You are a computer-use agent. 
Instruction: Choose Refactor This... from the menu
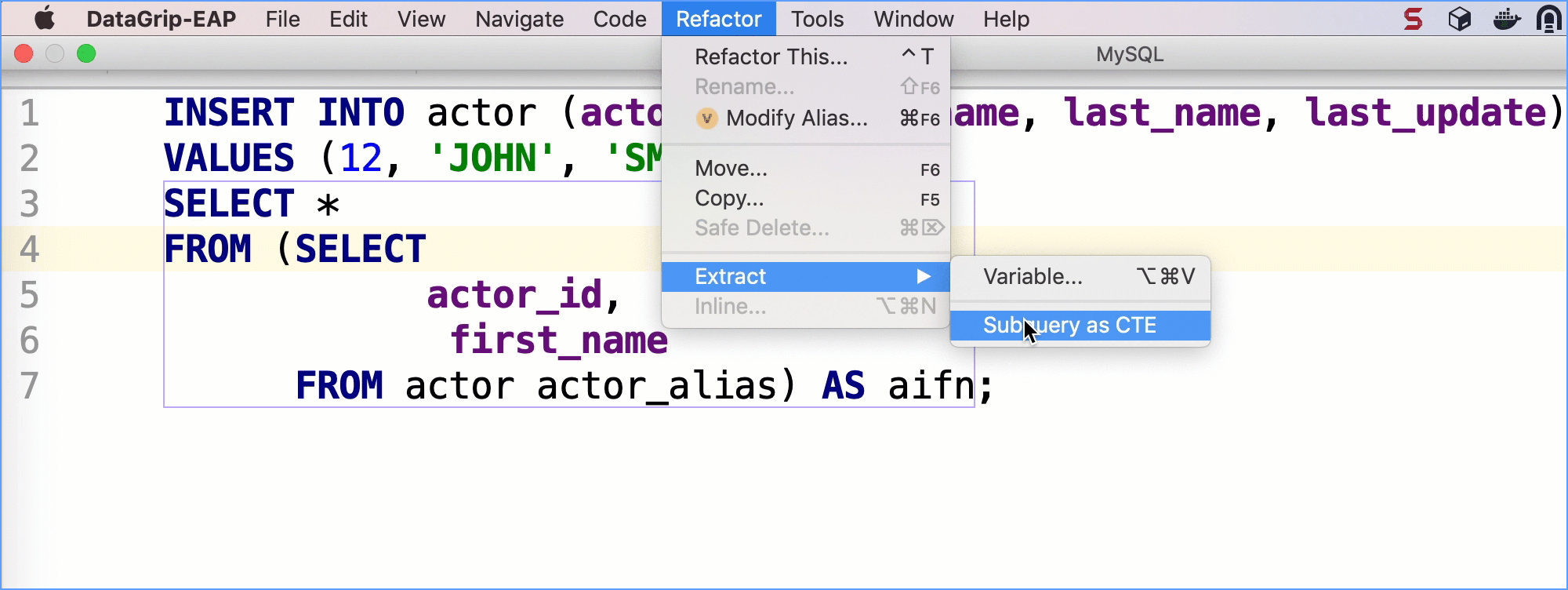pyautogui.click(x=806, y=56)
